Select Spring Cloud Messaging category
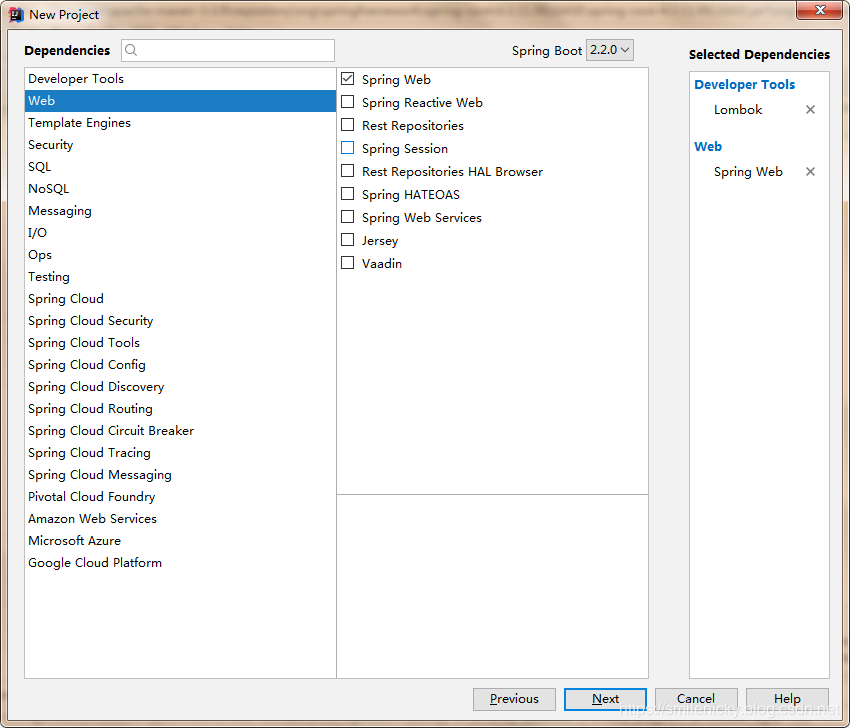850x728 pixels. [180, 475]
